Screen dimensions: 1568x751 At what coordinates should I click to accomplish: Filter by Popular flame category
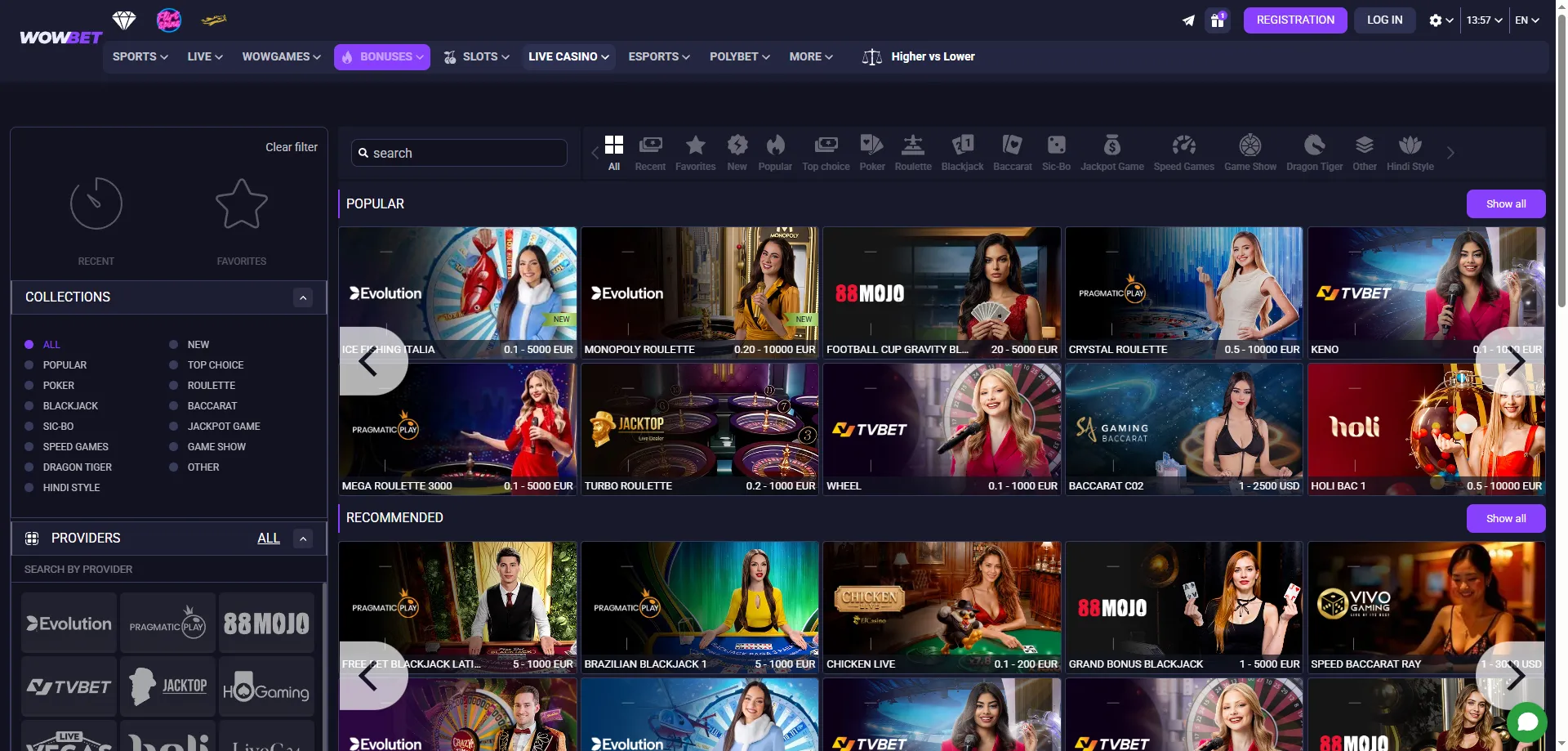(x=775, y=153)
